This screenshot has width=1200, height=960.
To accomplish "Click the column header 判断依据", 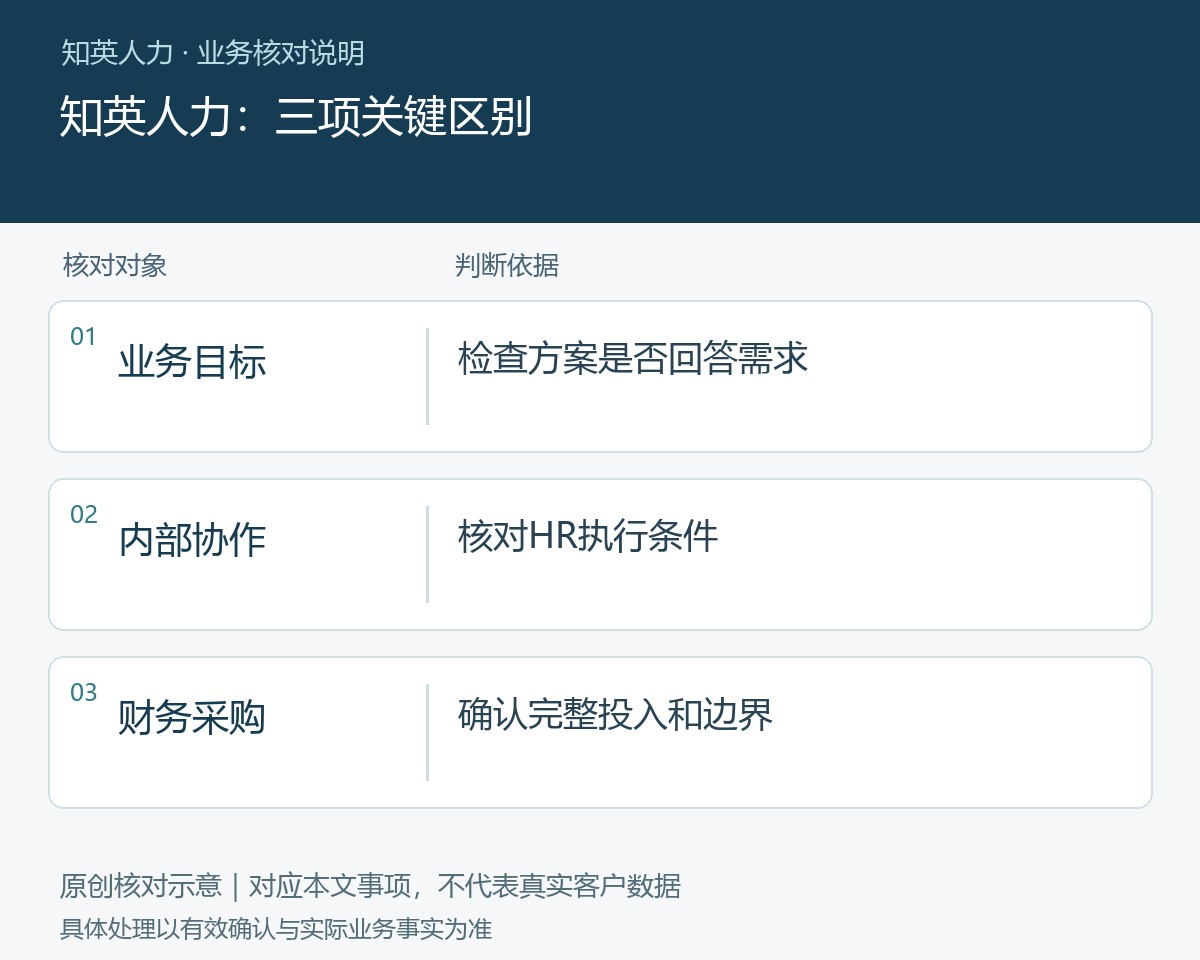I will tap(506, 265).
